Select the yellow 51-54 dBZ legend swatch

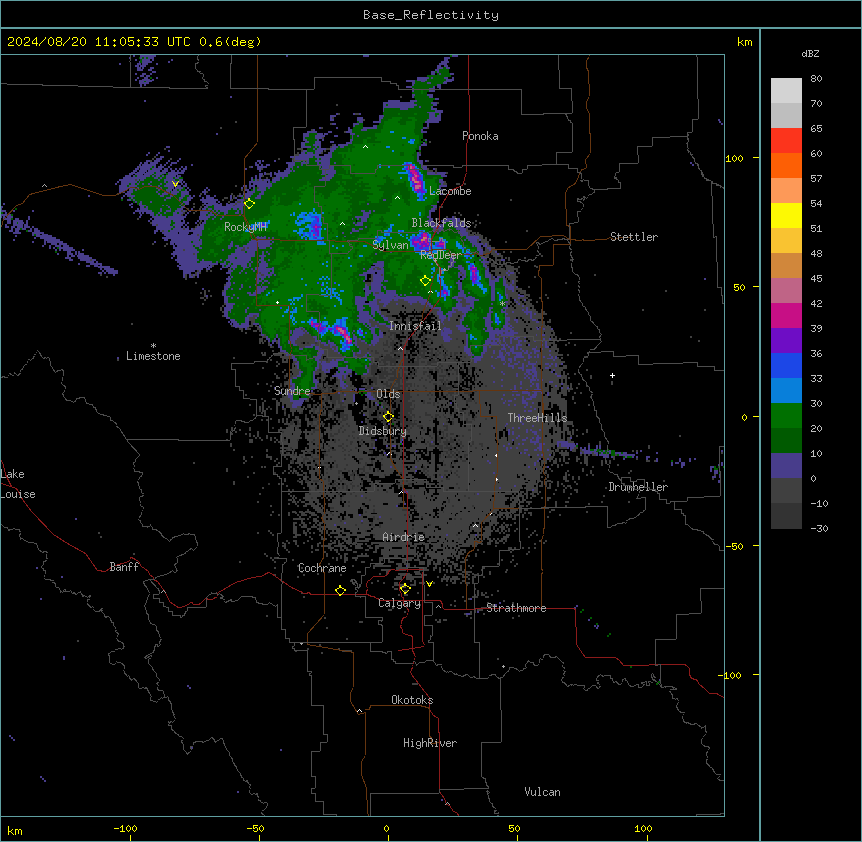pos(786,216)
